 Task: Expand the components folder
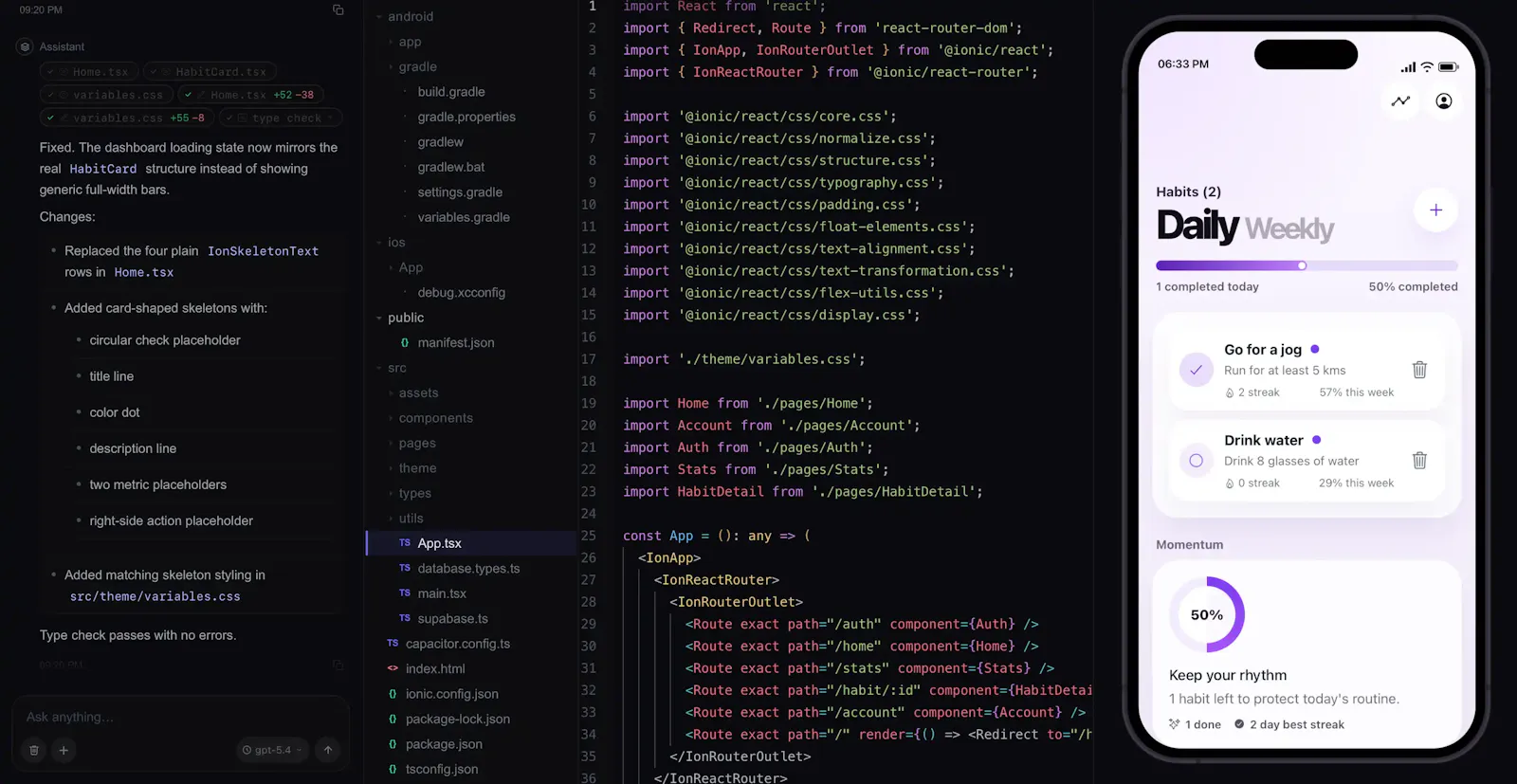point(435,418)
